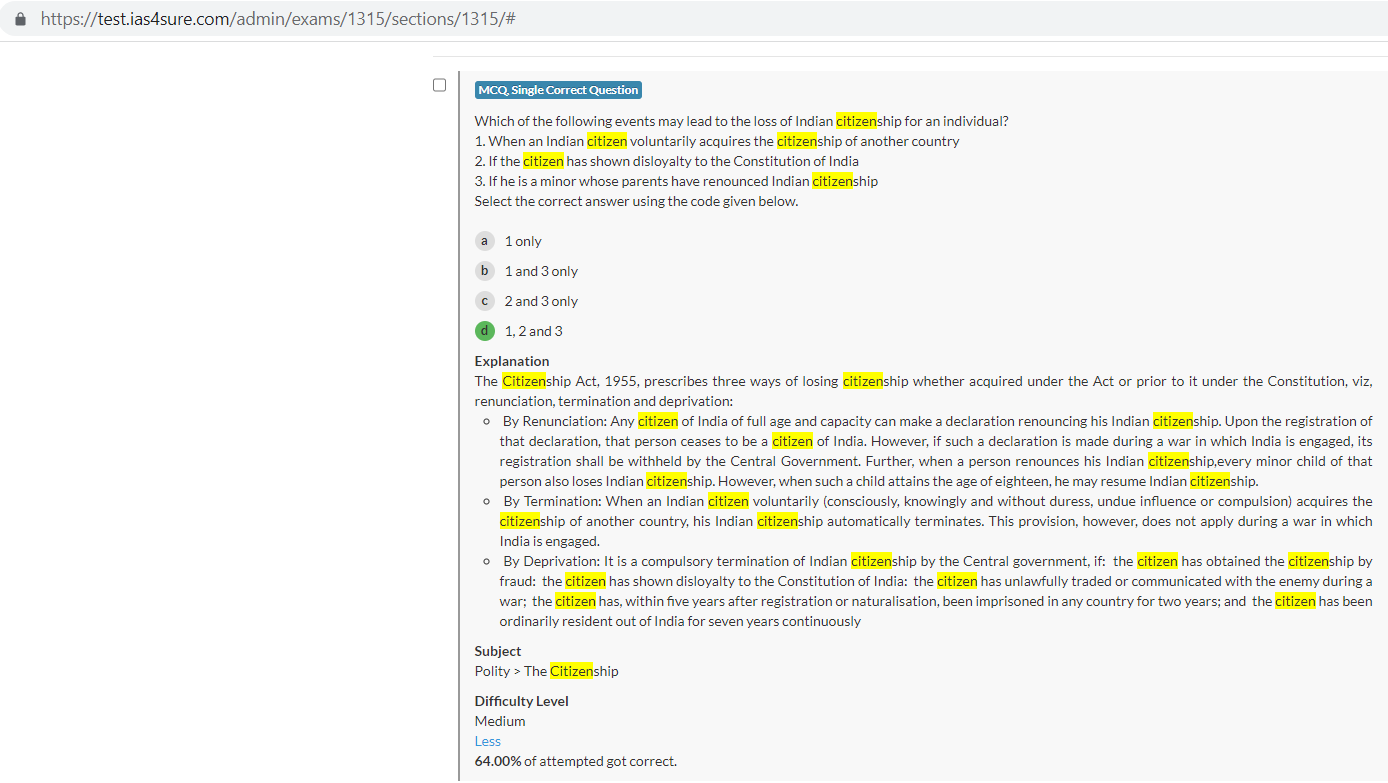The width and height of the screenshot is (1388, 783).
Task: Collapse details with the Less link
Action: (x=488, y=741)
